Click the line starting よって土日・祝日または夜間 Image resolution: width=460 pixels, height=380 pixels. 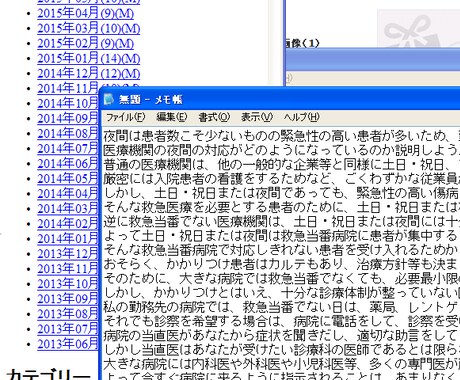point(281,236)
